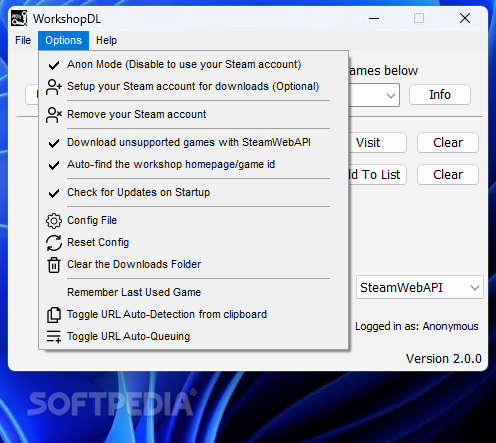Click the Clear button beside Add To List
The width and height of the screenshot is (496, 443).
[448, 175]
